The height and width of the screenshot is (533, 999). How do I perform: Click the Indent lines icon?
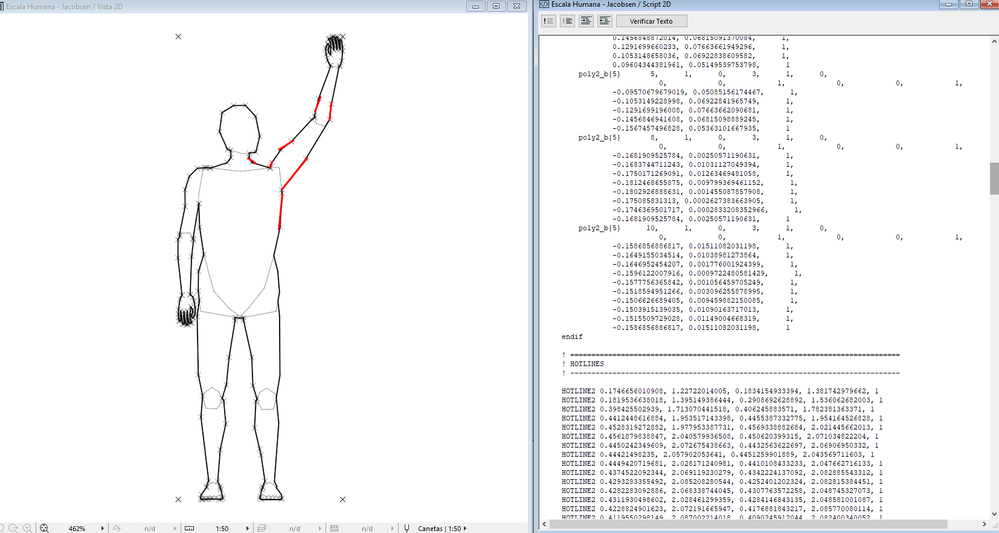click(586, 21)
